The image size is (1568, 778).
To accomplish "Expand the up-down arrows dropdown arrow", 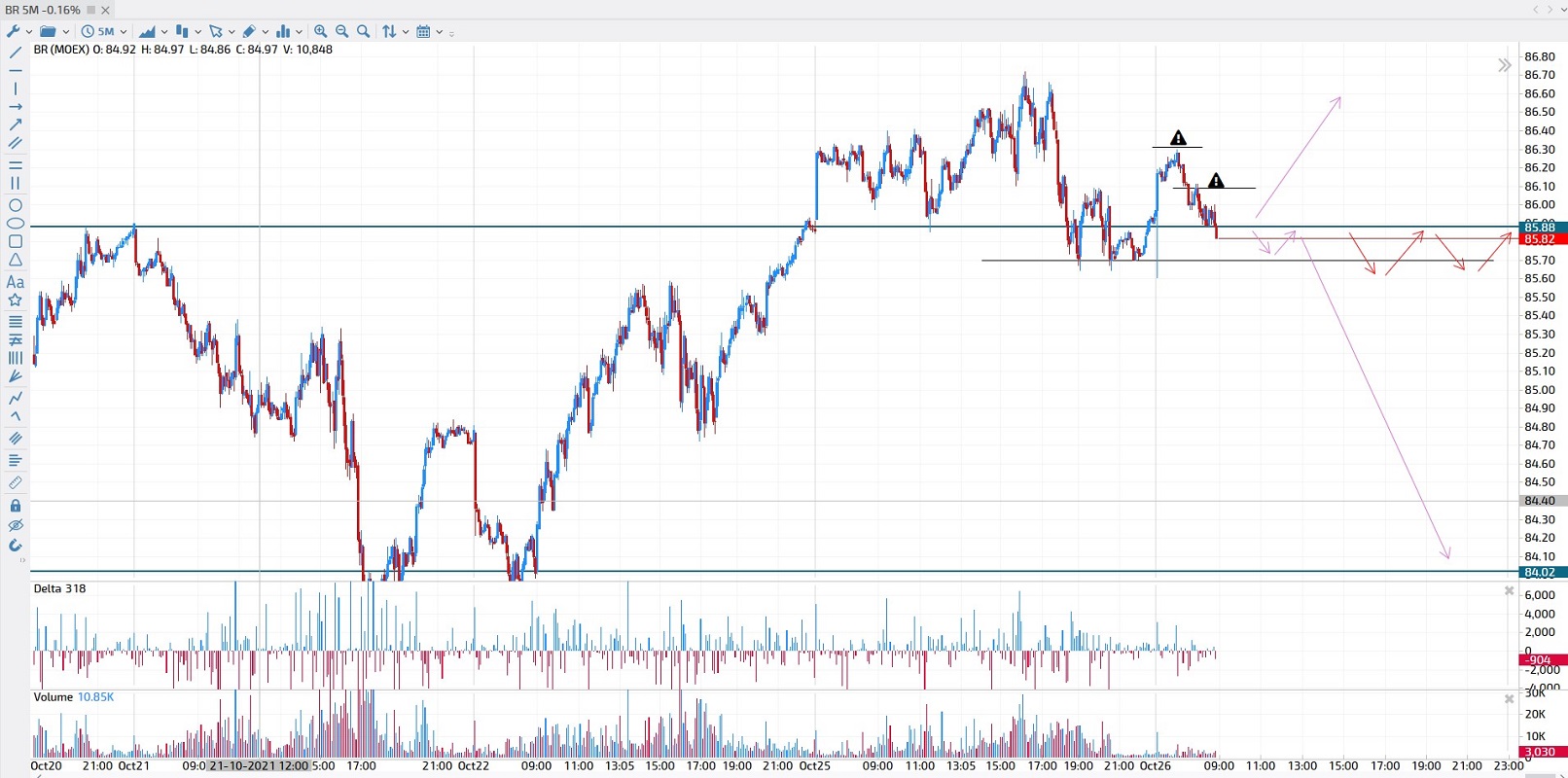I will (x=405, y=32).
